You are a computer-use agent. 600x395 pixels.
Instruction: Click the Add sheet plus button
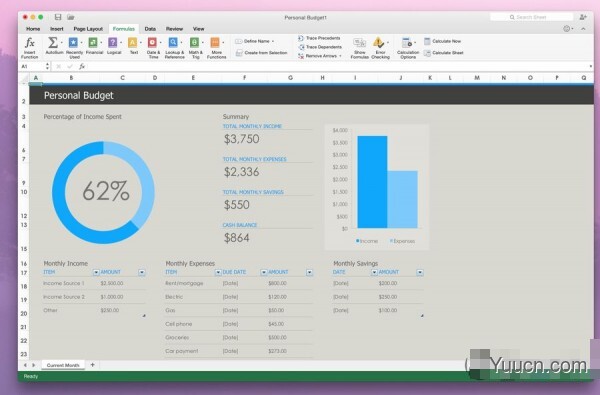click(x=92, y=365)
